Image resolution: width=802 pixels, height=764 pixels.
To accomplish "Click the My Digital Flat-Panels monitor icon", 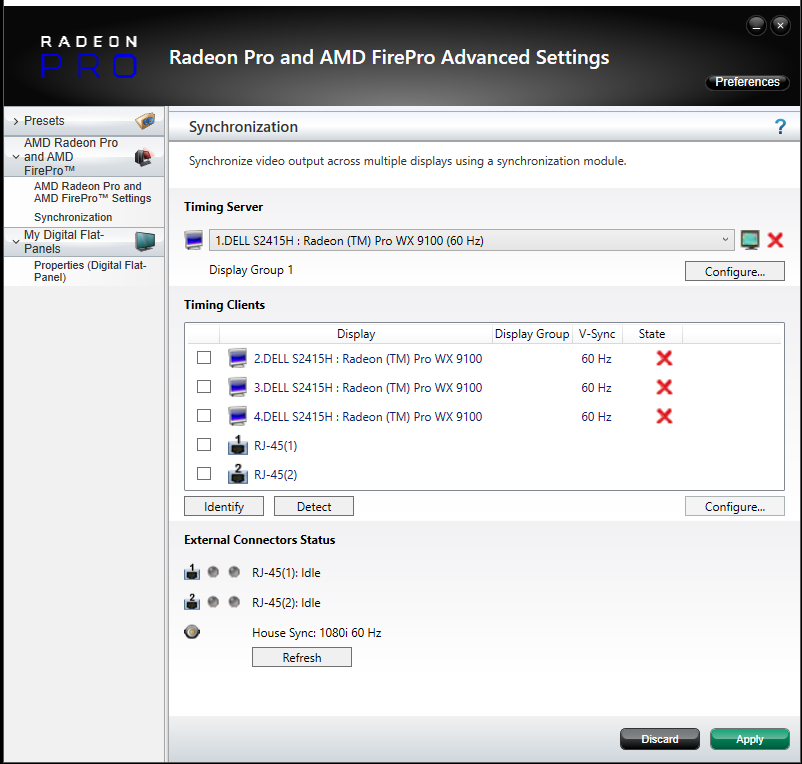I will click(x=145, y=241).
